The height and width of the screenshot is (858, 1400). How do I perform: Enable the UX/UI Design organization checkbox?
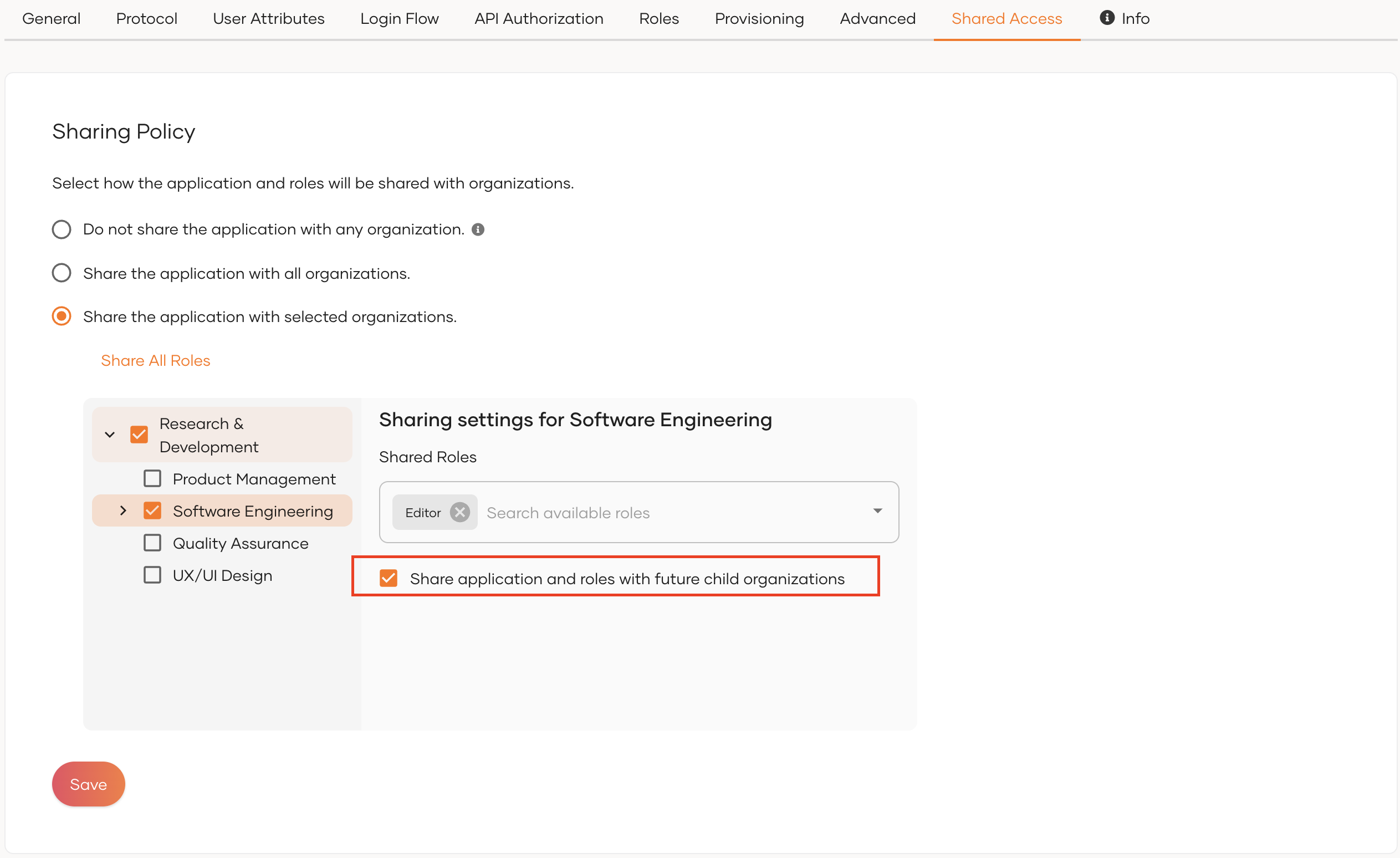point(152,575)
